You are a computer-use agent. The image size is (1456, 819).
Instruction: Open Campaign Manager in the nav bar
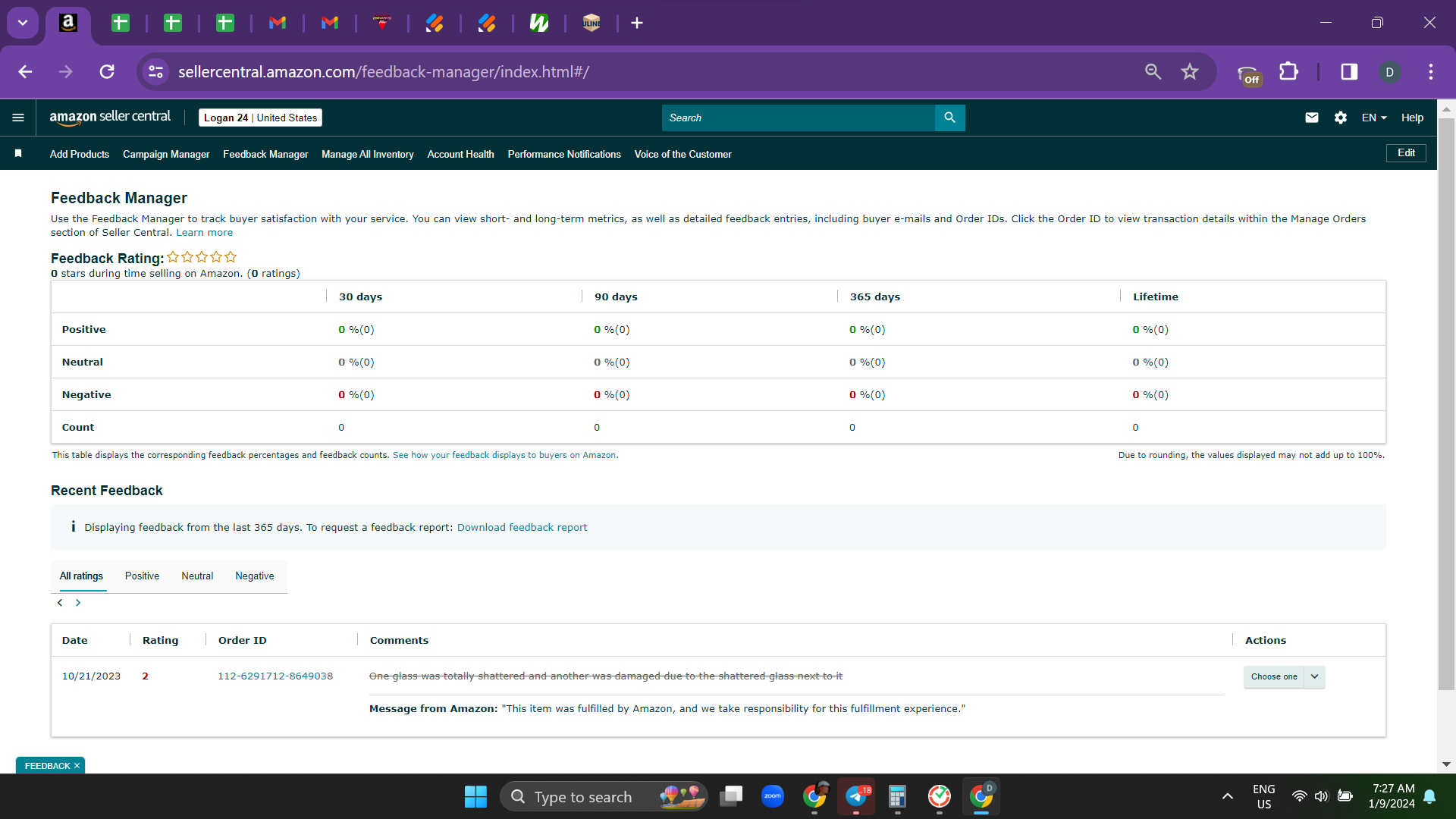166,154
